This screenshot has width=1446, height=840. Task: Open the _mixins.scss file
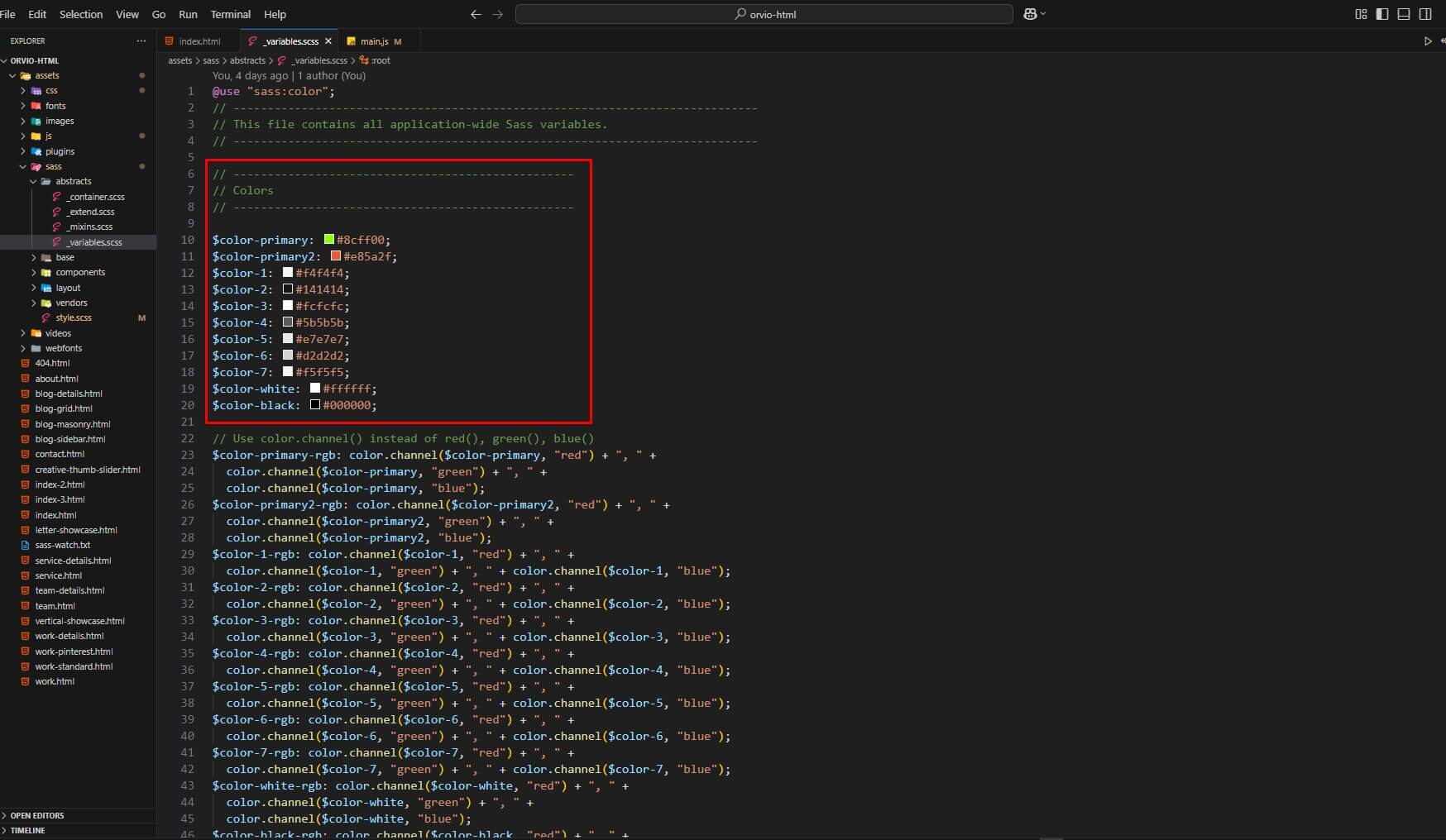tap(89, 227)
